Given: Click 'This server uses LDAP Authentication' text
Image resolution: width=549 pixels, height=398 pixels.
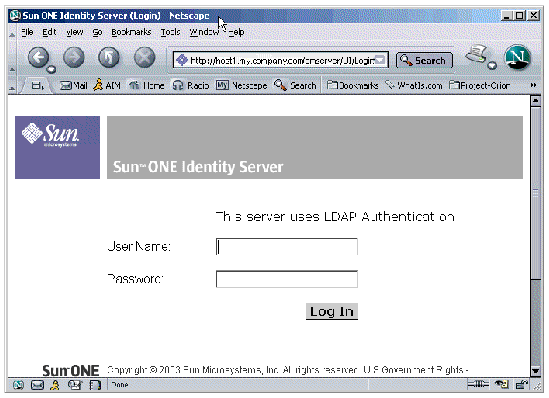Looking at the screenshot, I should click(335, 217).
